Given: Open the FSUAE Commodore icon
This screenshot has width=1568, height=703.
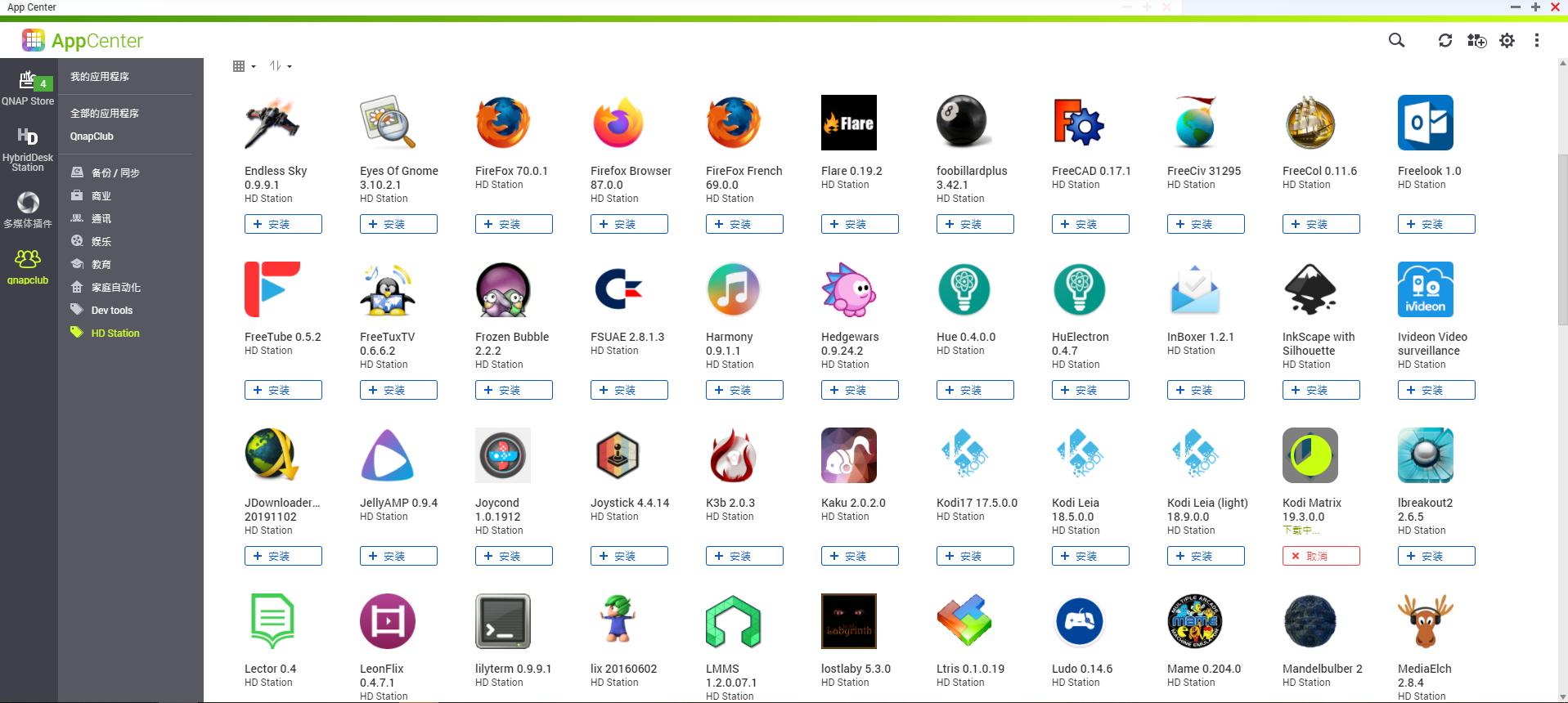Looking at the screenshot, I should pos(618,289).
